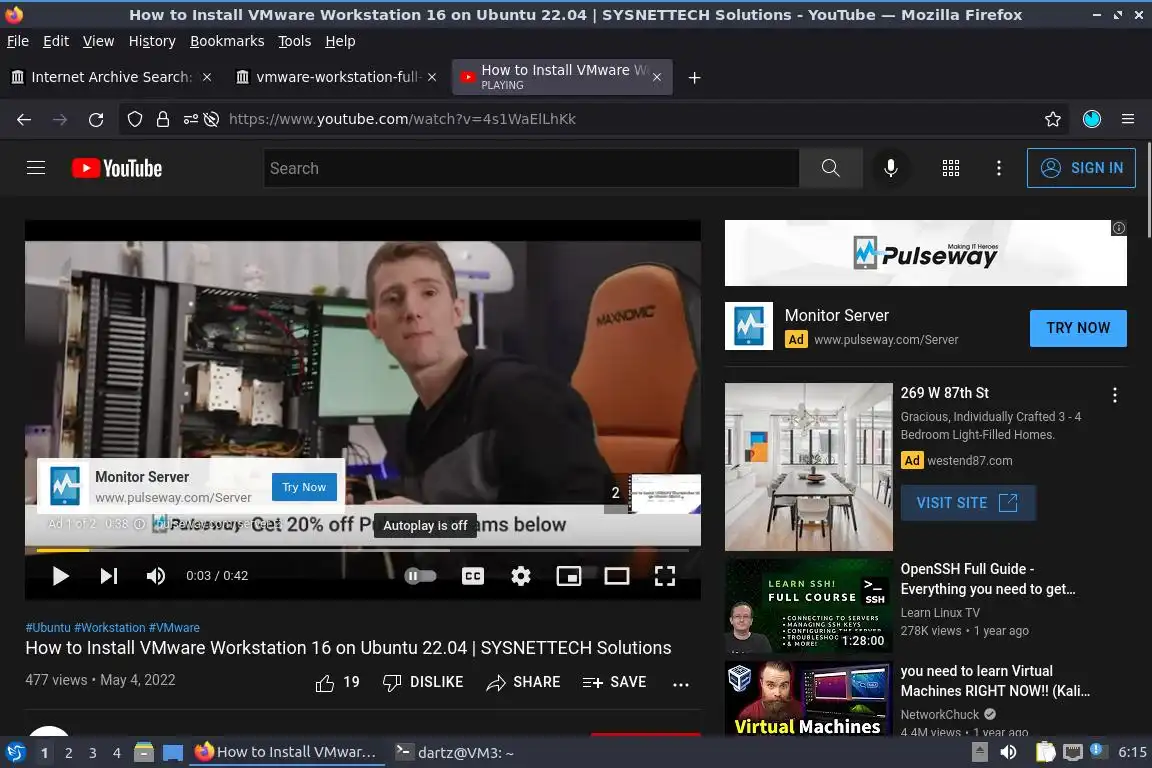Open the #Ubuntu hashtag link
The height and width of the screenshot is (768, 1152).
[x=48, y=628]
